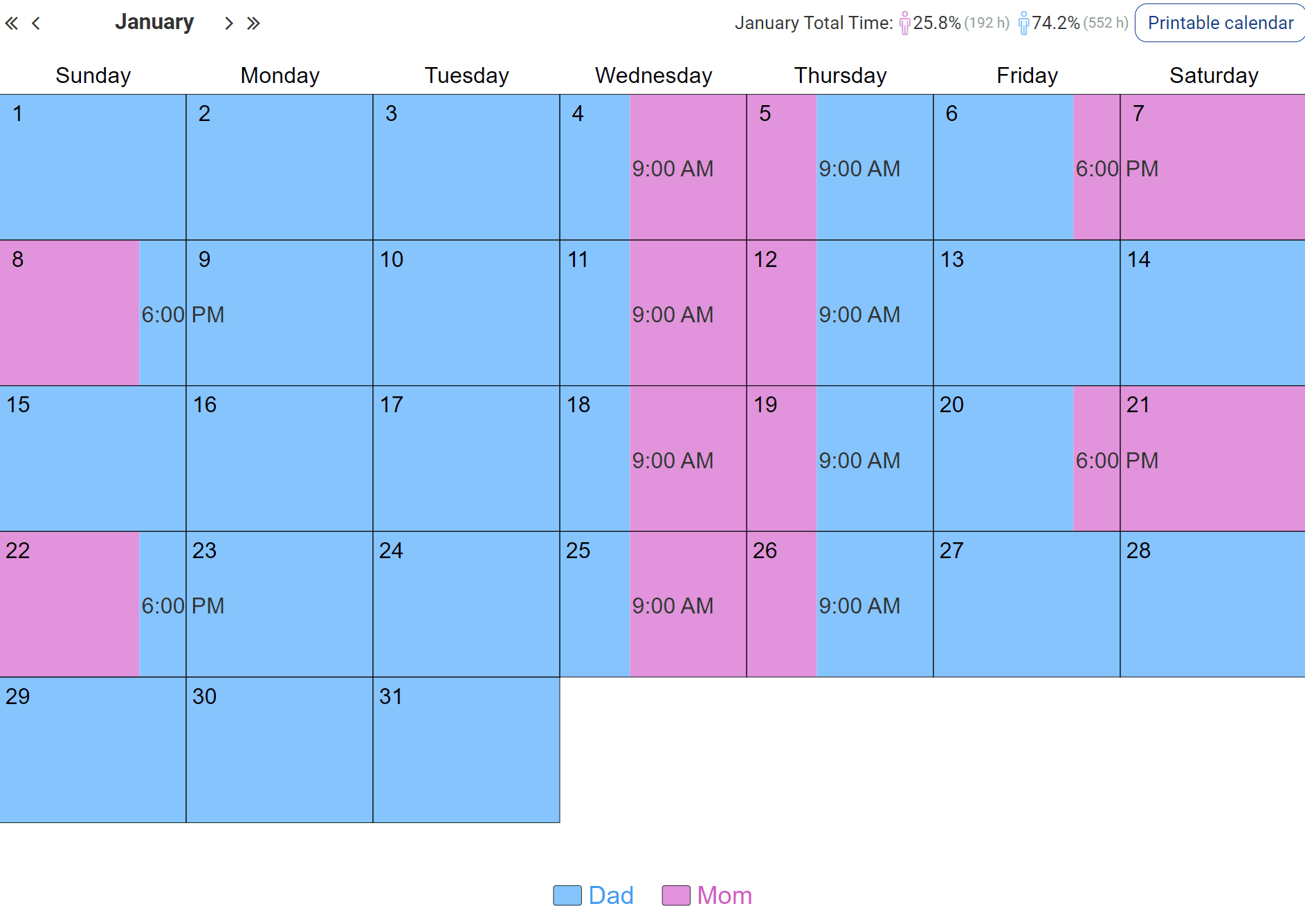Open the Printable calendar button
Viewport: 1305px width, 924px height.
point(1220,23)
